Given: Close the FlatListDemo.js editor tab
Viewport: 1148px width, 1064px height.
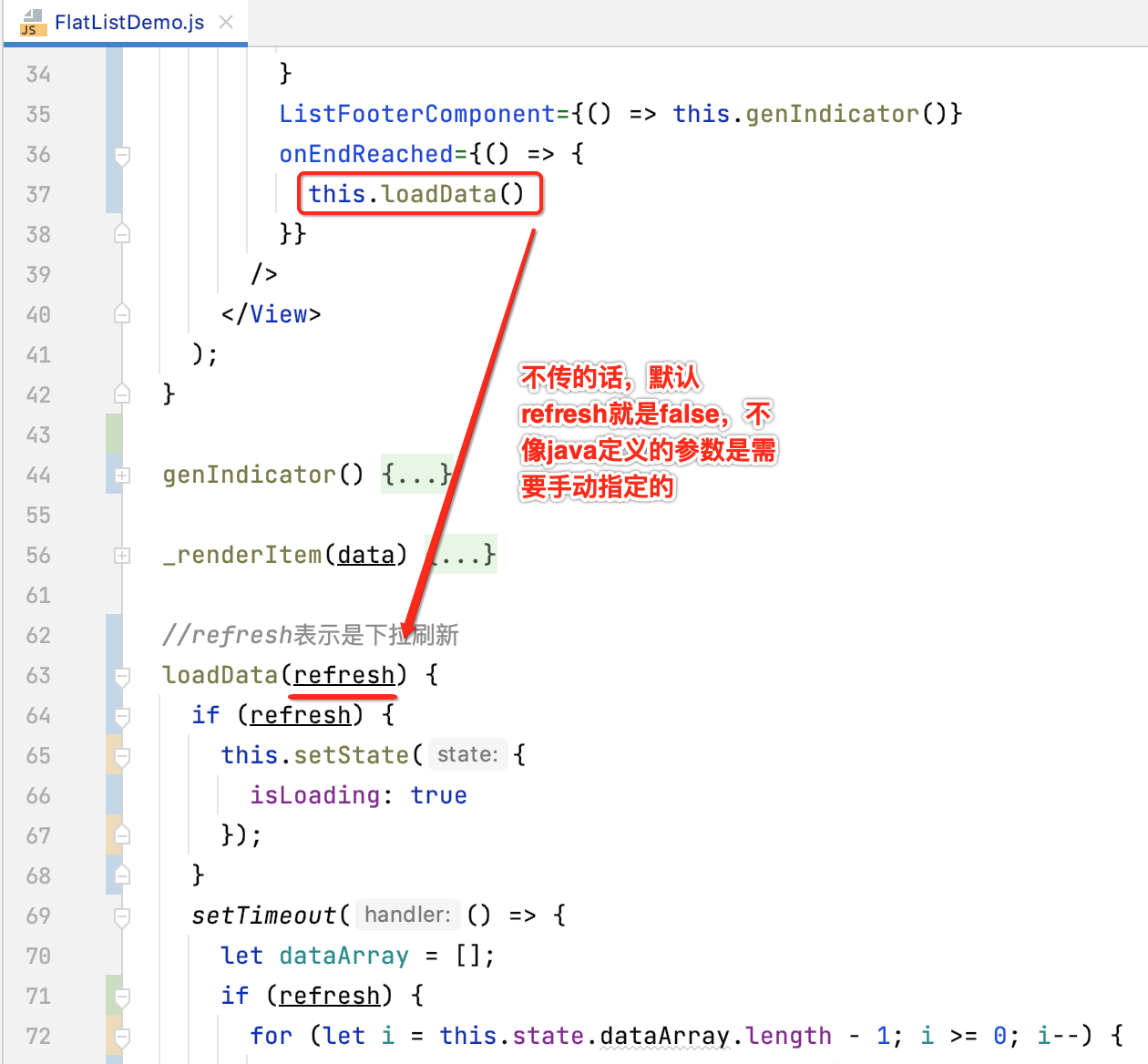Looking at the screenshot, I should pyautogui.click(x=226, y=22).
